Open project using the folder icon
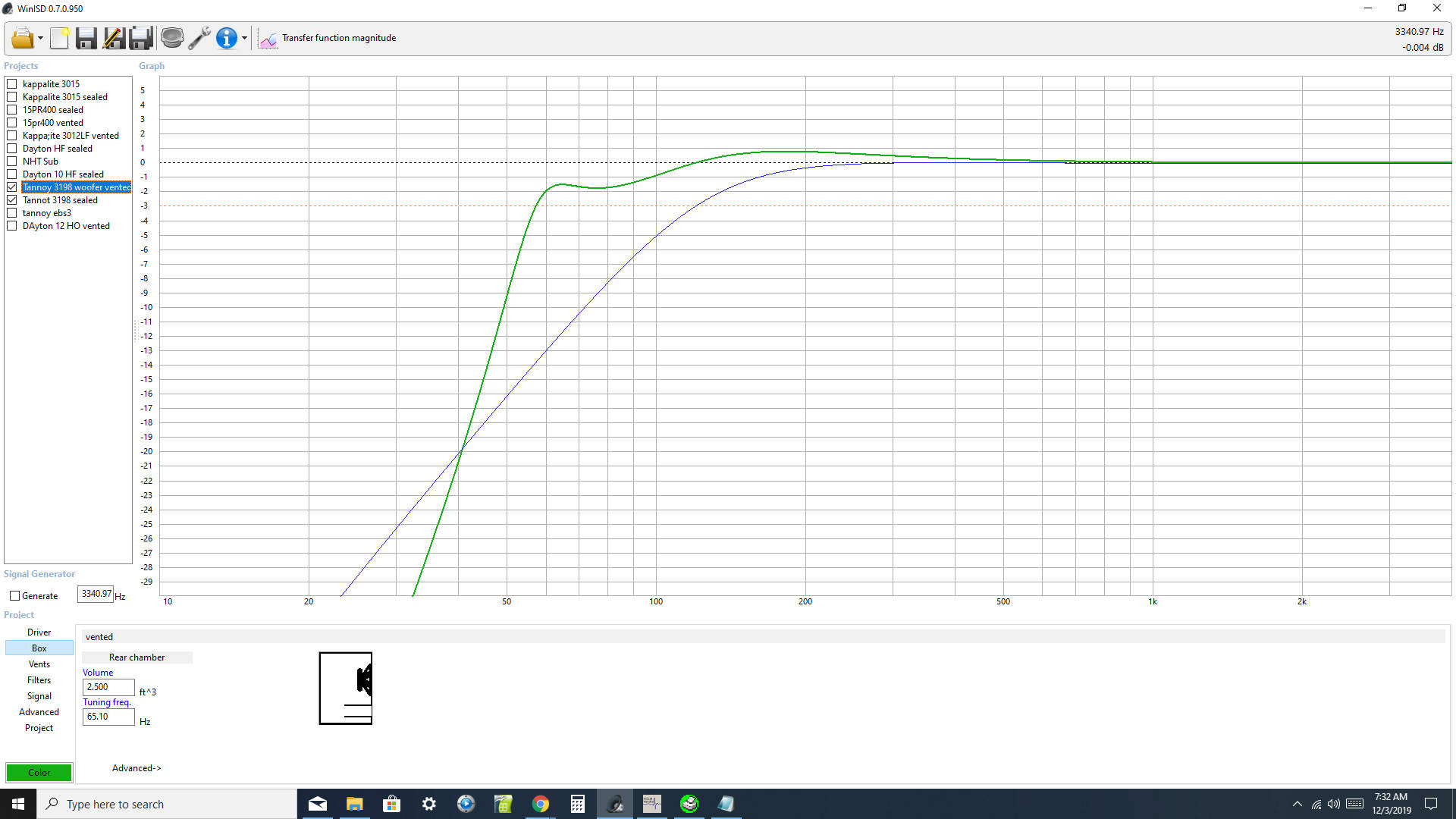Image resolution: width=1456 pixels, height=819 pixels. pyautogui.click(x=22, y=38)
